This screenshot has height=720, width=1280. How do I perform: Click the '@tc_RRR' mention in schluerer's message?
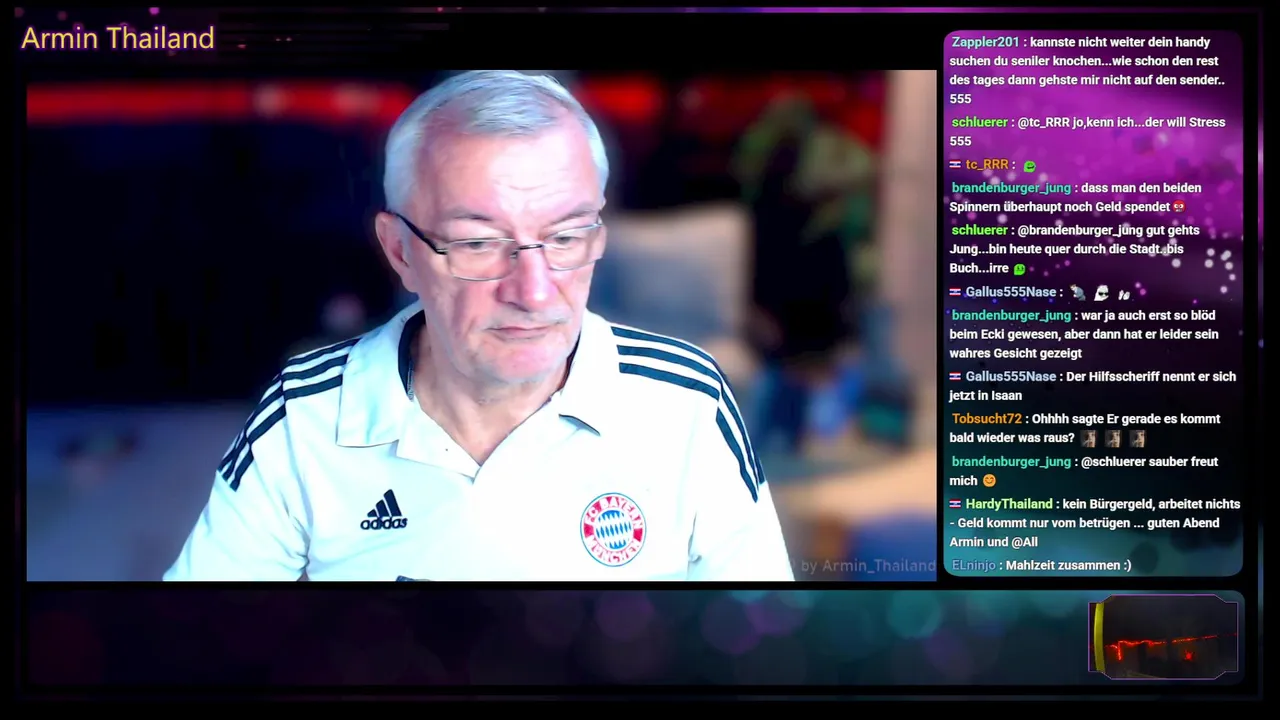tap(1043, 122)
